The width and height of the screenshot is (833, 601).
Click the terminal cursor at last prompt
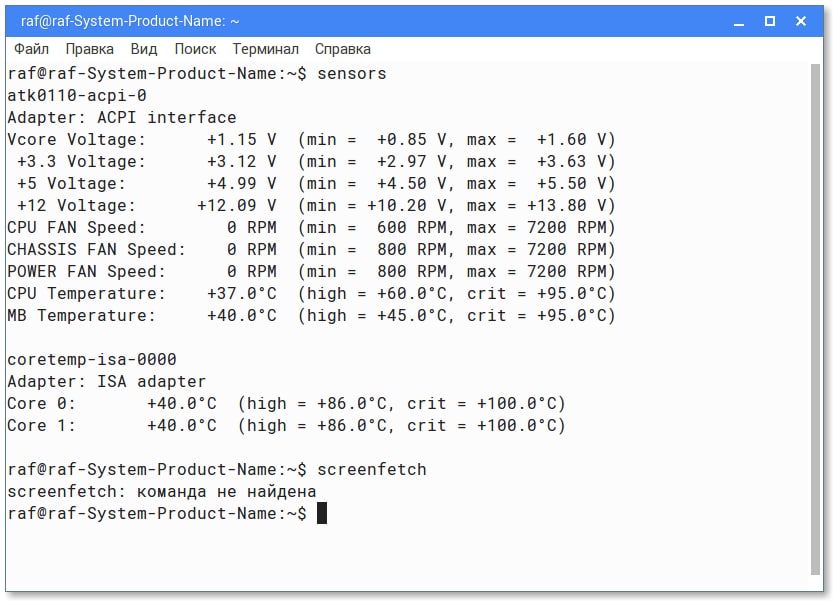322,514
